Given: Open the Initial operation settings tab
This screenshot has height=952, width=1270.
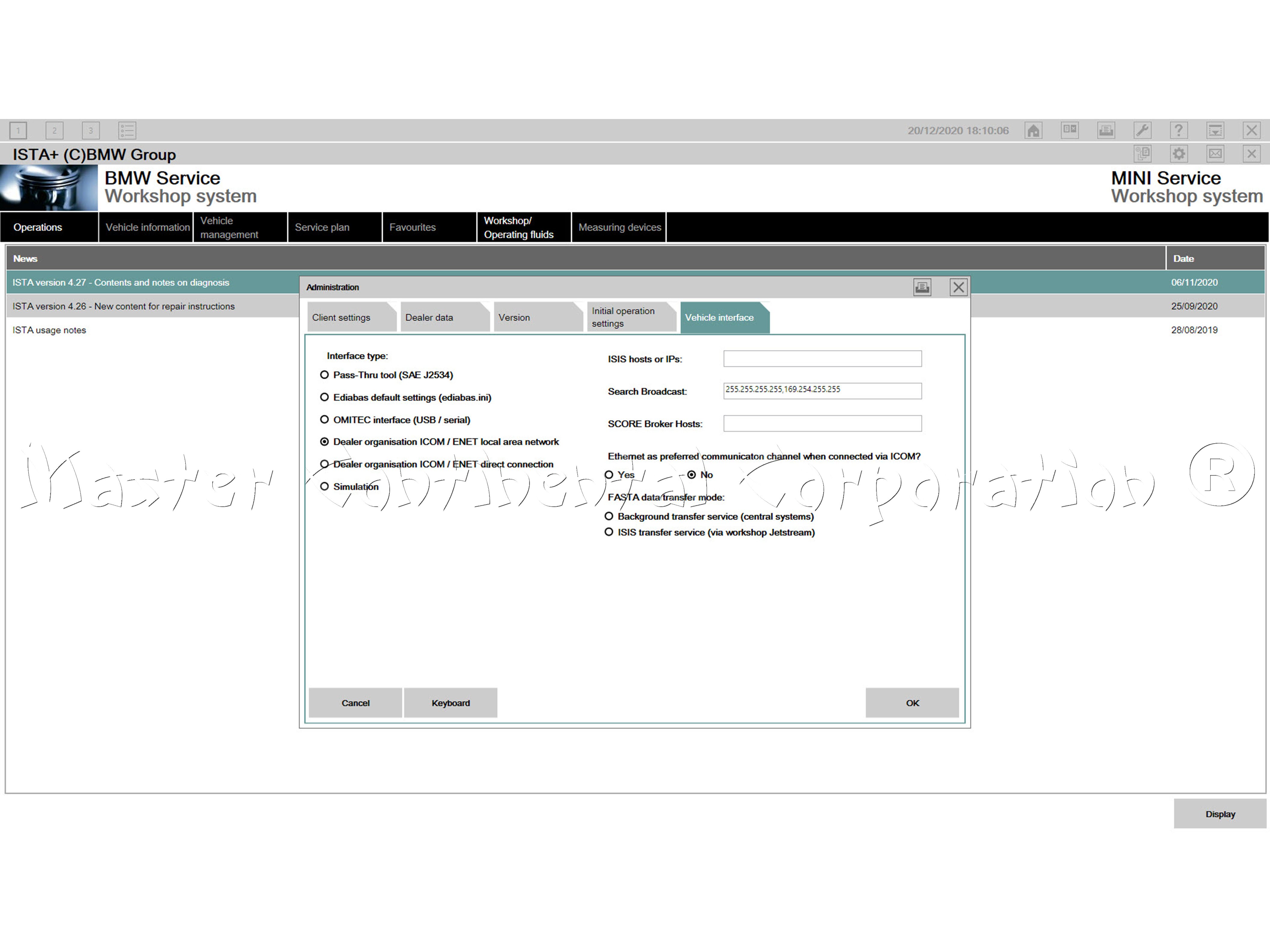Looking at the screenshot, I should 631,317.
